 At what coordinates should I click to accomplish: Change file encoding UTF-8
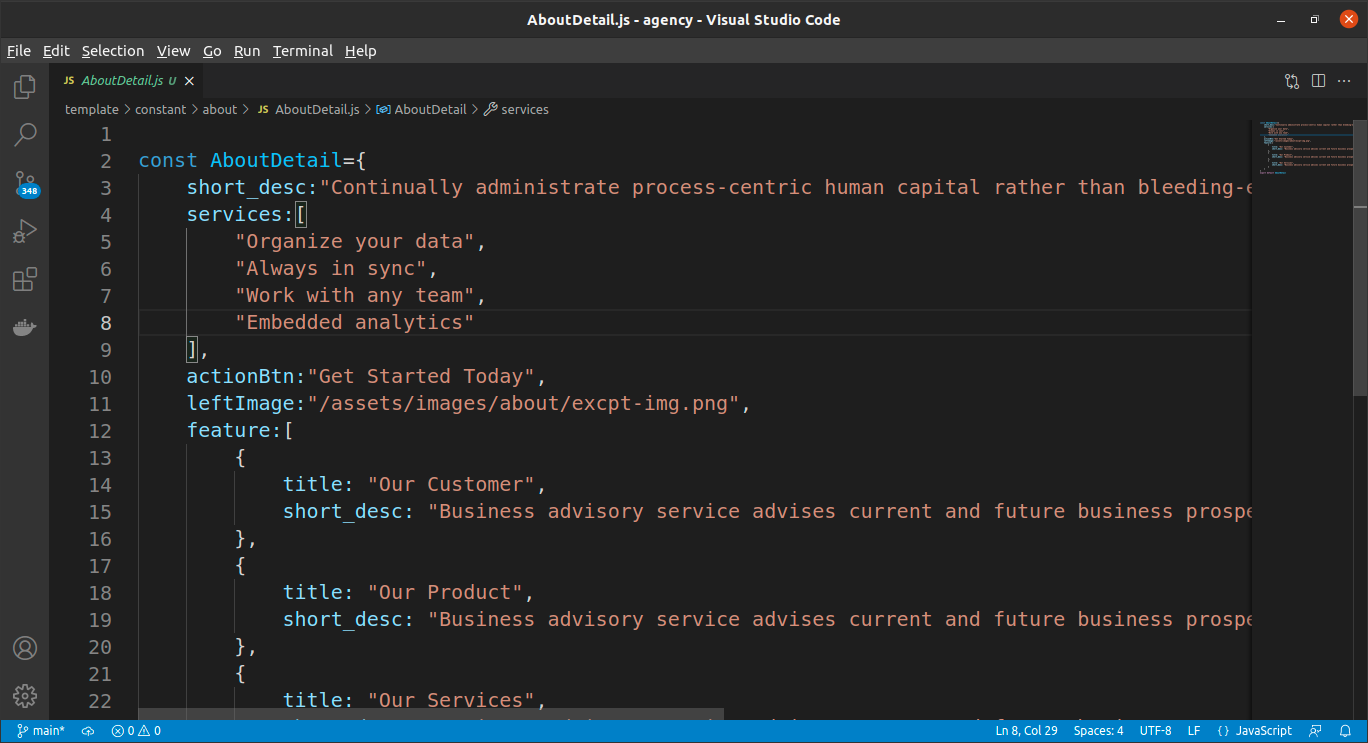(1155, 731)
